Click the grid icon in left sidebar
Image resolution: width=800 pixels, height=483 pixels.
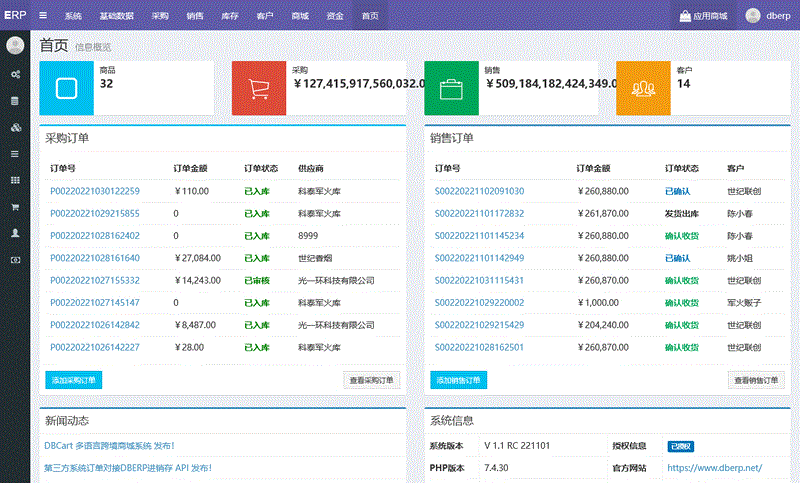[x=14, y=180]
